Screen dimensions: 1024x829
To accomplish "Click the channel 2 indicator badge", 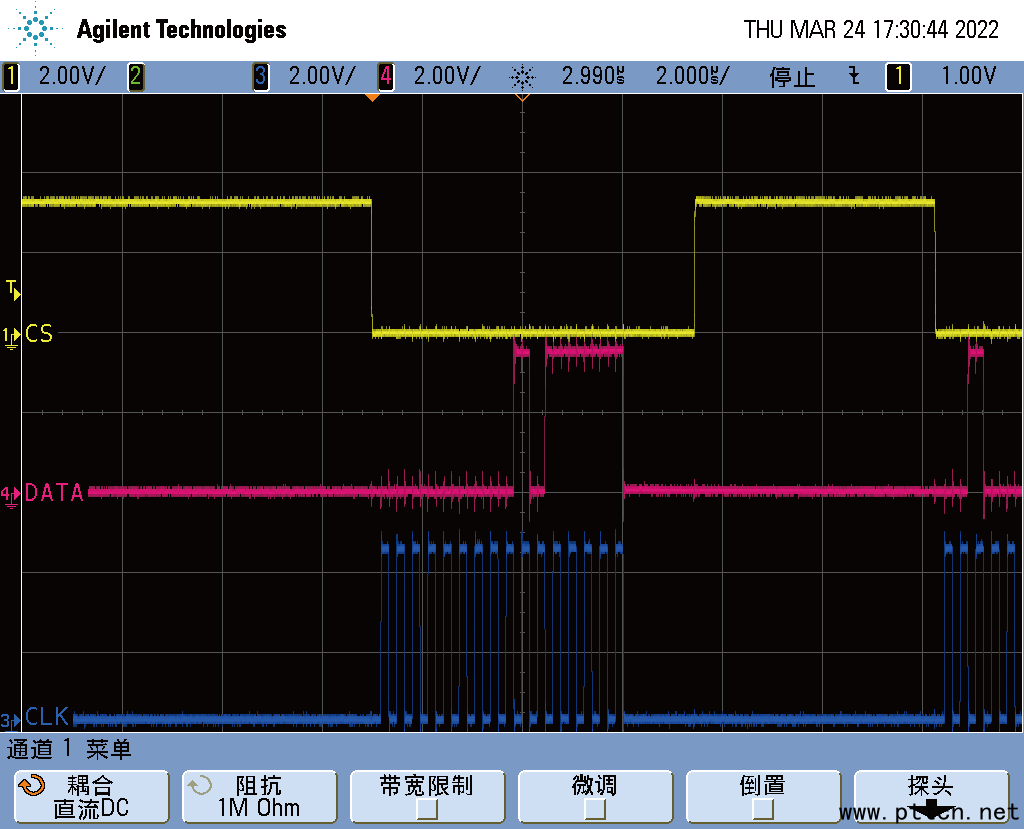I will [135, 76].
